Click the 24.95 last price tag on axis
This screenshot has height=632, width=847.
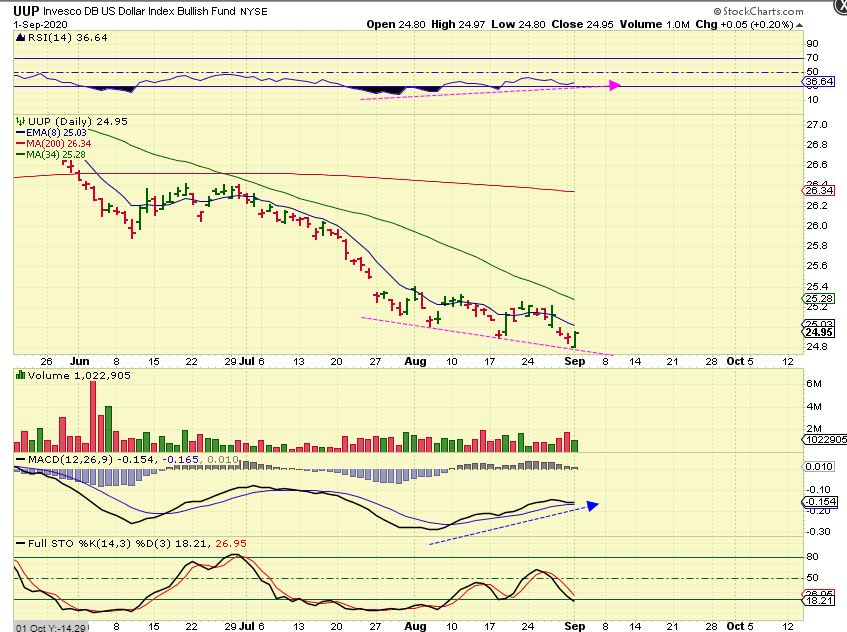818,332
